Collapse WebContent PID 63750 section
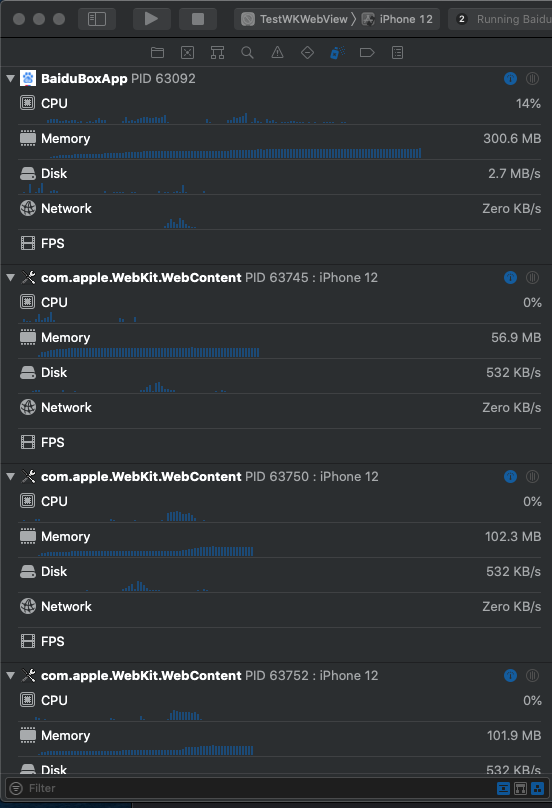The width and height of the screenshot is (552, 808). [10, 477]
